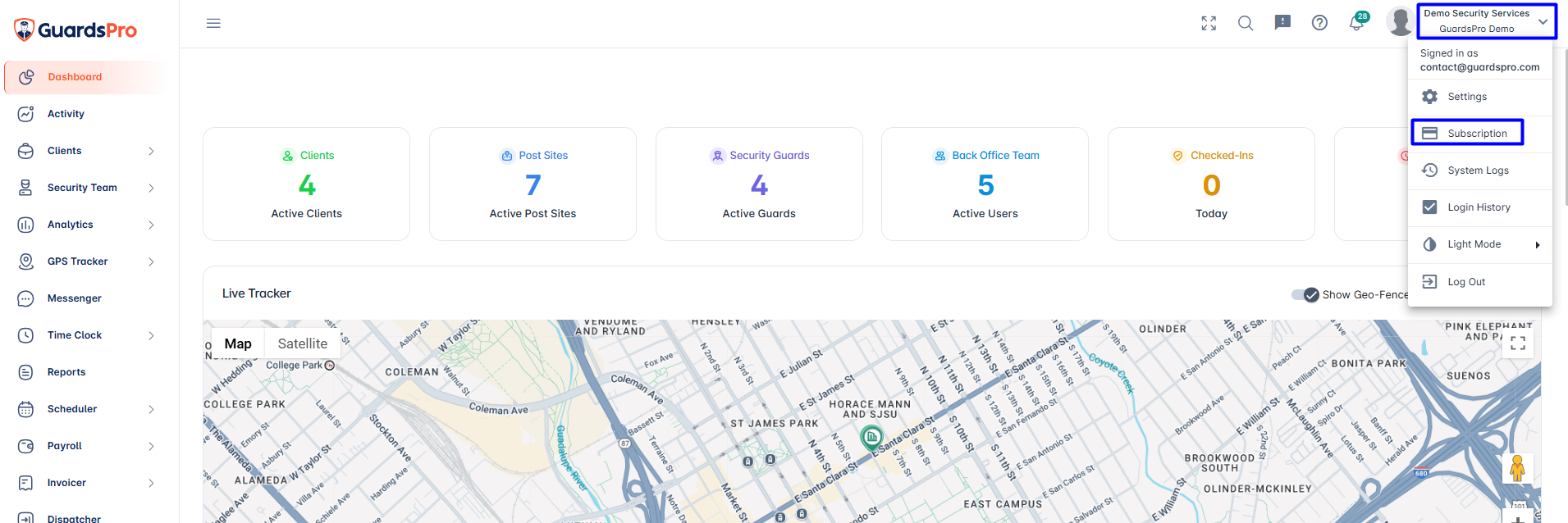
Task: Open notifications bell with 28 badge
Action: (x=1357, y=22)
